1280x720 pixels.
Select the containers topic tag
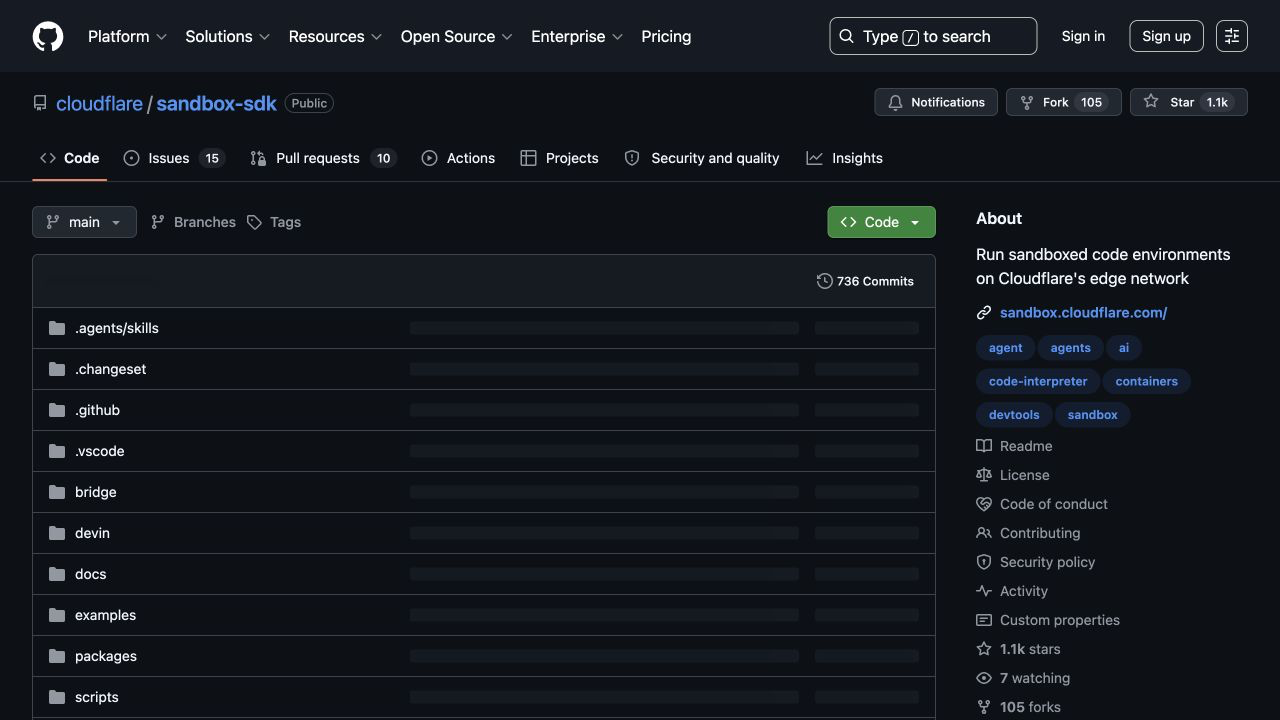tap(1146, 381)
